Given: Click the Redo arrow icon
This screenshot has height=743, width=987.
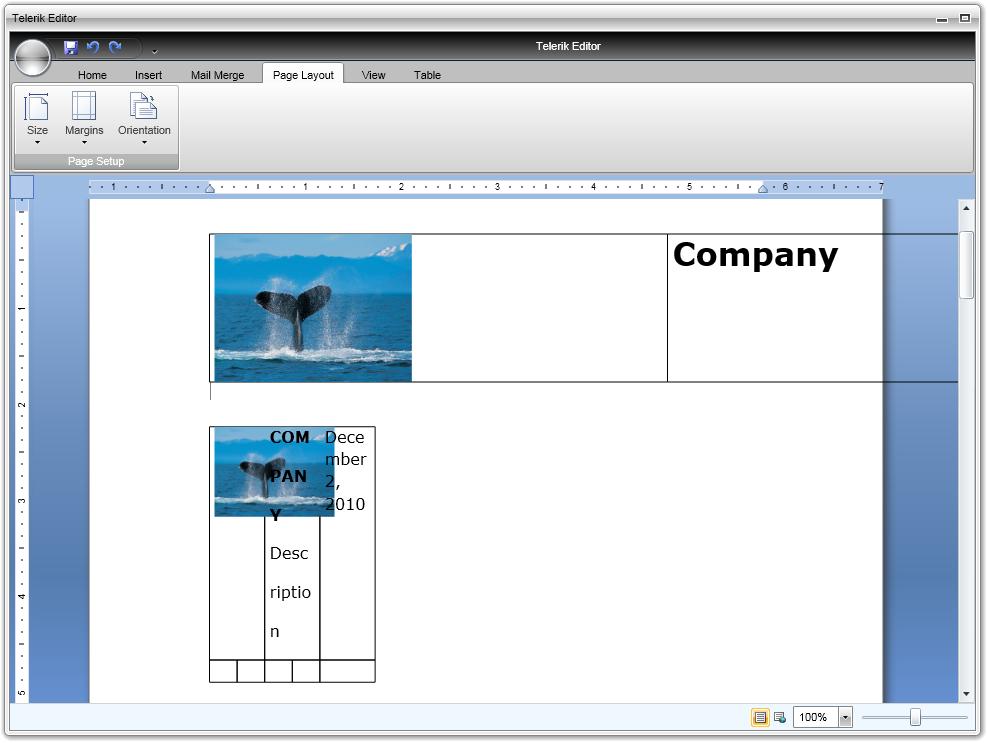Looking at the screenshot, I should (x=115, y=47).
